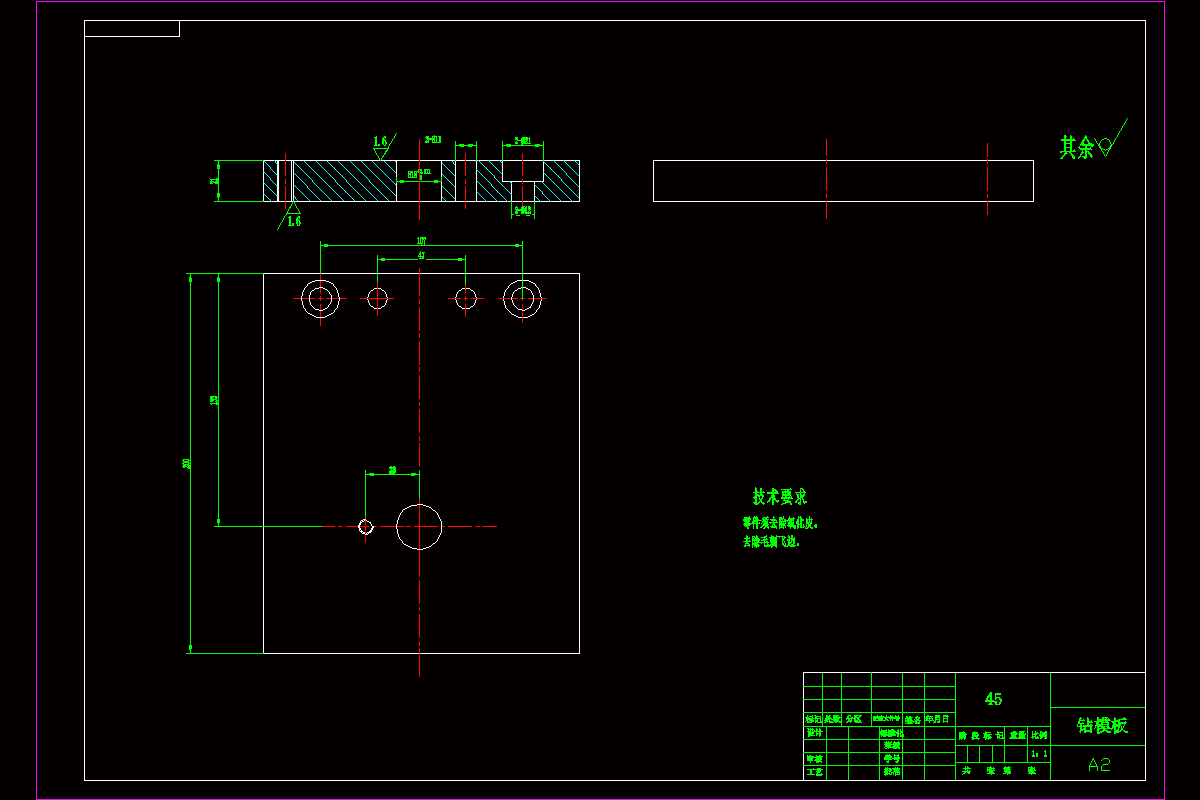Click the 年月日 column header
The height and width of the screenshot is (800, 1200).
938,719
